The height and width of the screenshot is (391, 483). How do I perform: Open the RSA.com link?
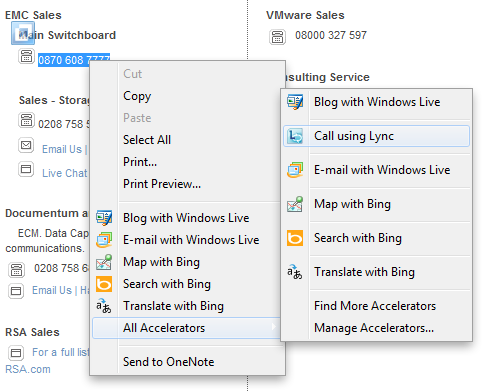point(28,369)
